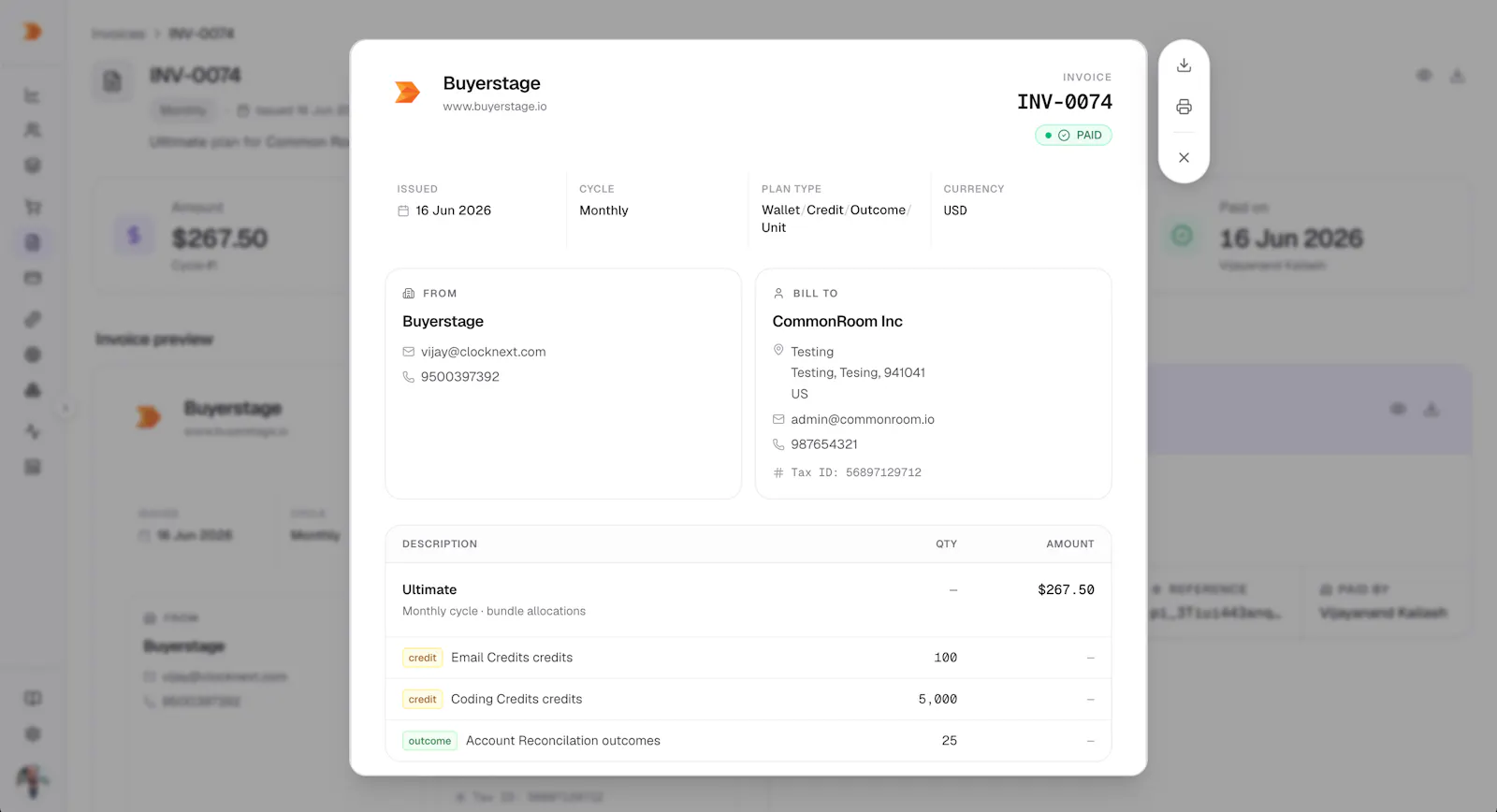This screenshot has width=1497, height=812.
Task: Click the $267.50 amount in the table
Action: pyautogui.click(x=1066, y=590)
